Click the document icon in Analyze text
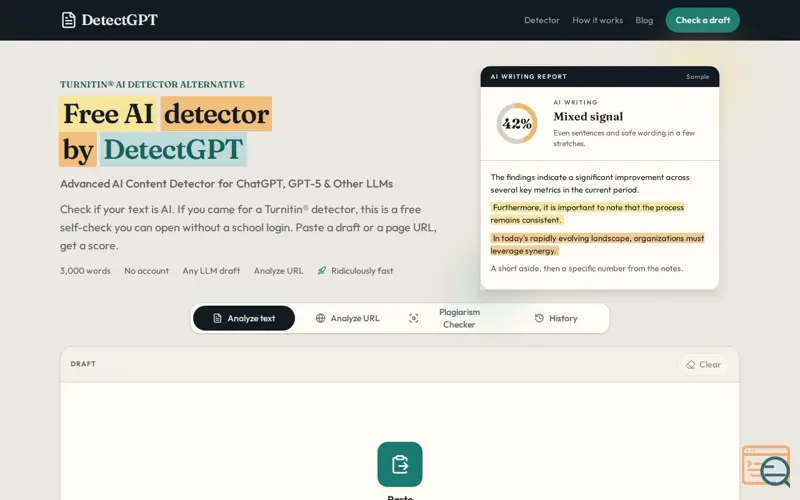Viewport: 800px width, 500px height. pos(217,318)
